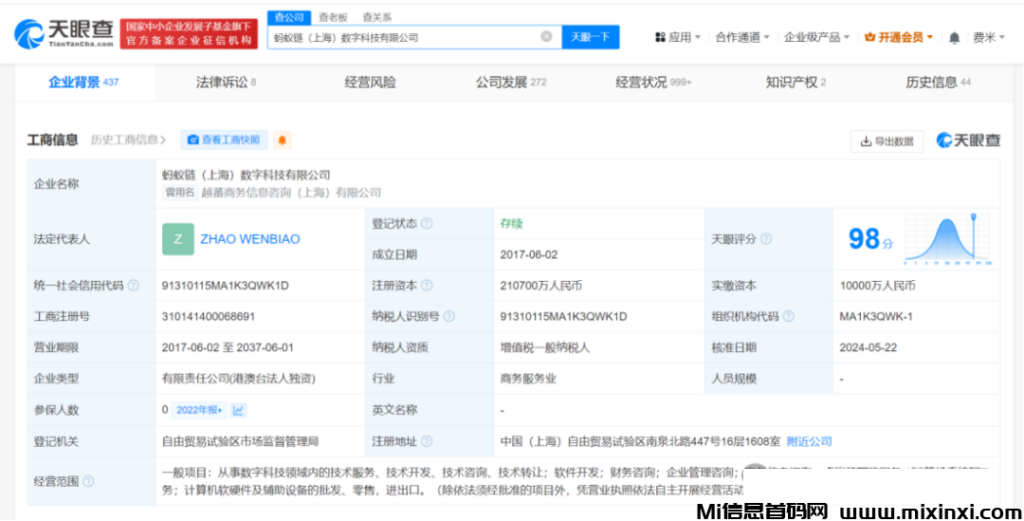The image size is (1024, 521).
Task: Click the notification bell icon in header
Action: coord(954,37)
